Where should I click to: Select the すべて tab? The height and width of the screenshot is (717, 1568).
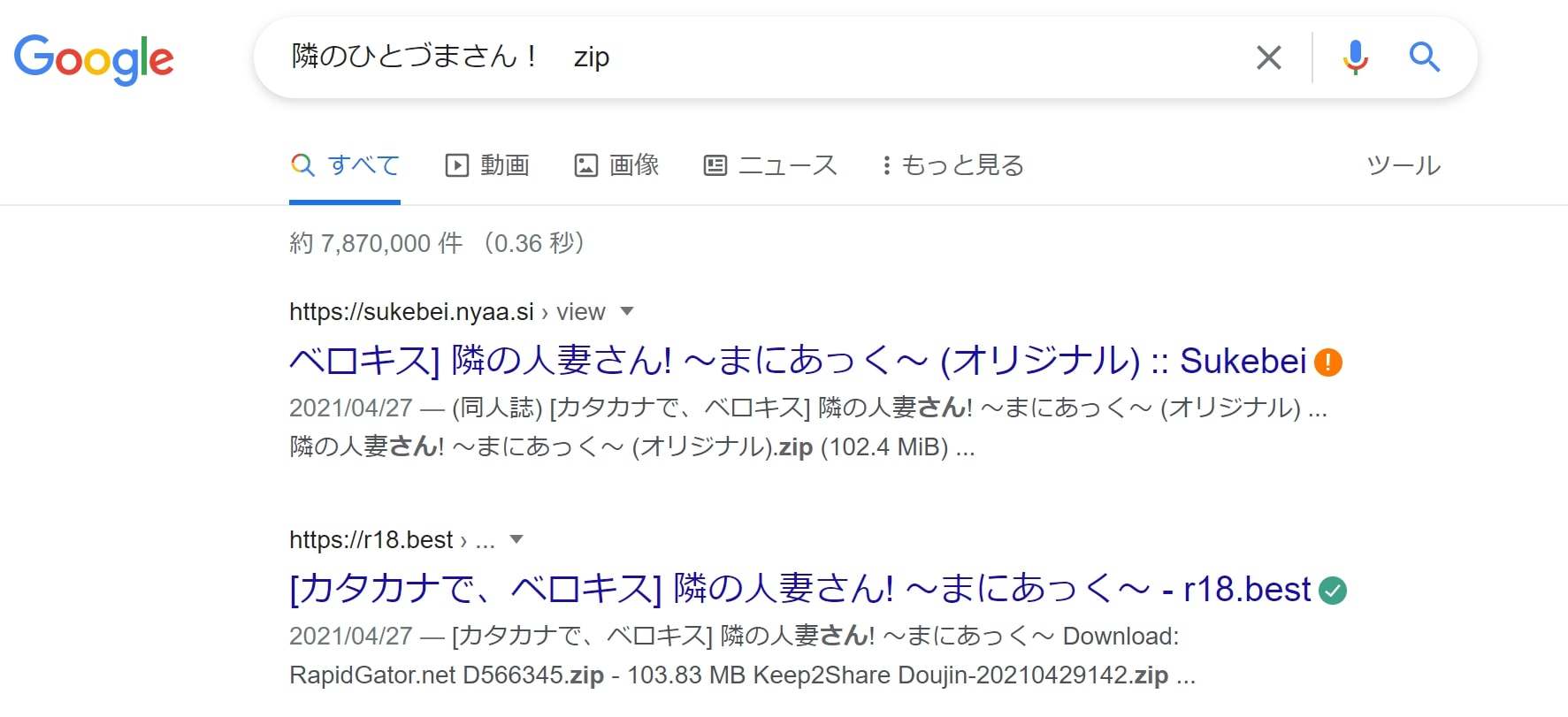tap(345, 165)
